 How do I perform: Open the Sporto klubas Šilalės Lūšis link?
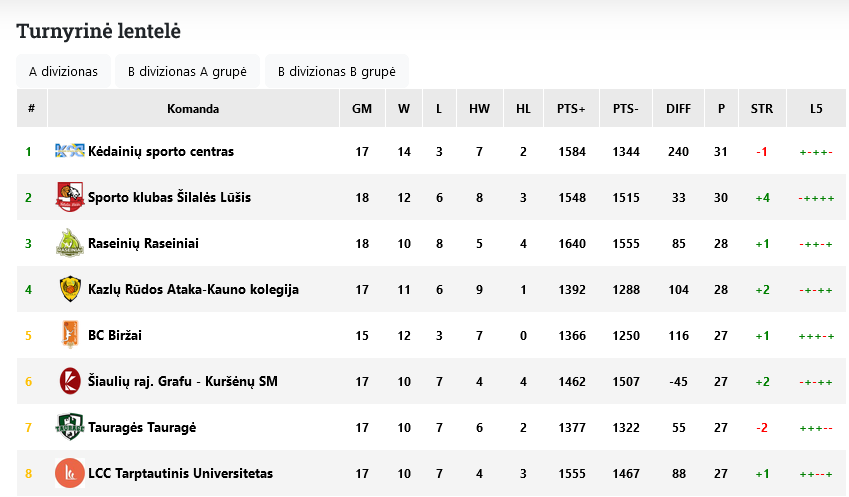click(169, 198)
